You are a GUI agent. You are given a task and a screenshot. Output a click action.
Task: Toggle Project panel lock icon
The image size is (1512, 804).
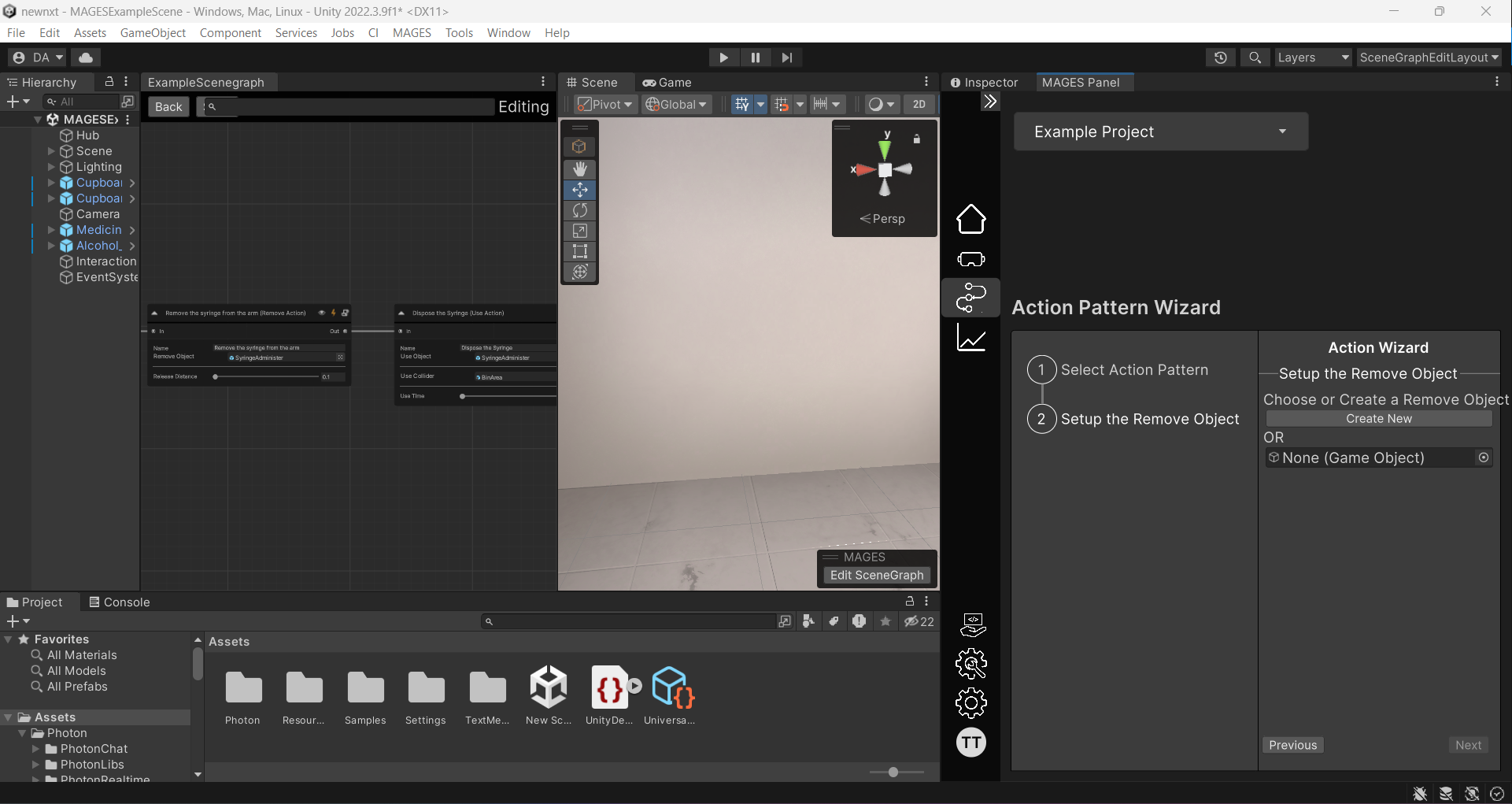click(910, 601)
